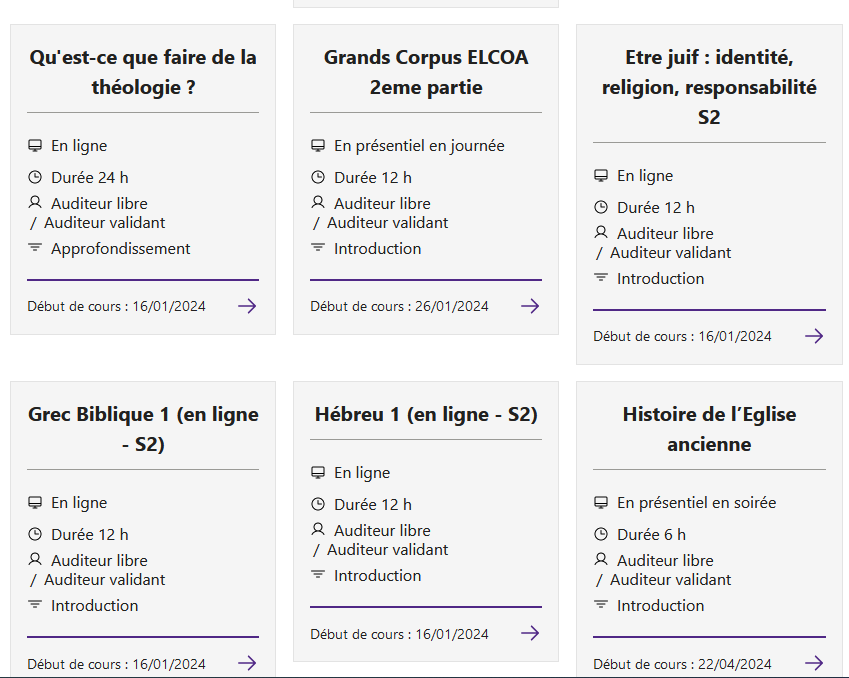Click Début de cours : 22/04/2024 label
The width and height of the screenshot is (849, 678).
click(x=682, y=664)
